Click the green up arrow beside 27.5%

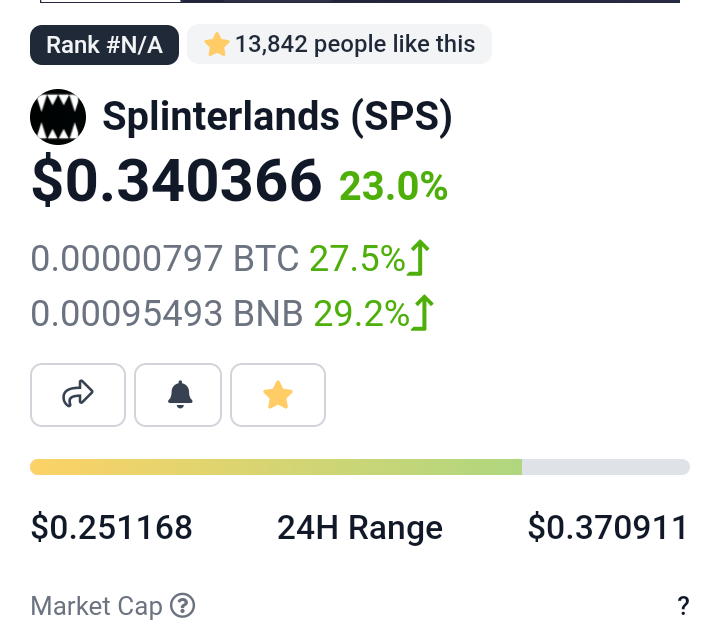pyautogui.click(x=418, y=258)
